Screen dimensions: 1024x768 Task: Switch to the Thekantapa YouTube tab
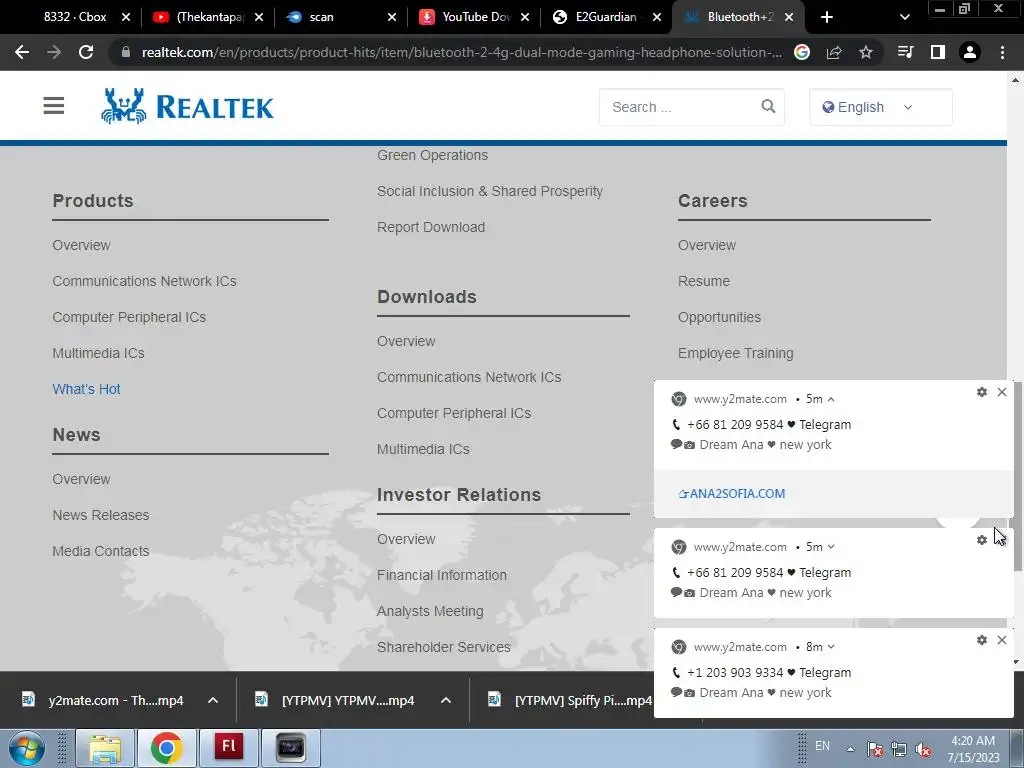[209, 17]
